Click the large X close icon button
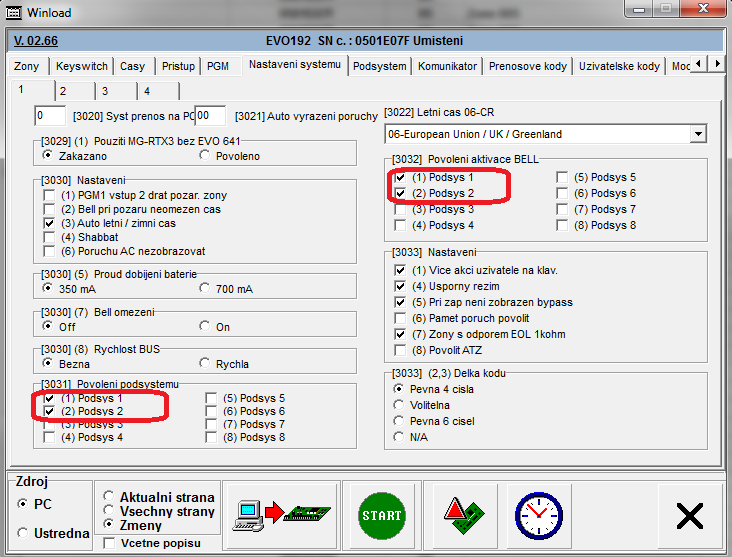Viewport: 732px width, 557px height. pos(690,515)
